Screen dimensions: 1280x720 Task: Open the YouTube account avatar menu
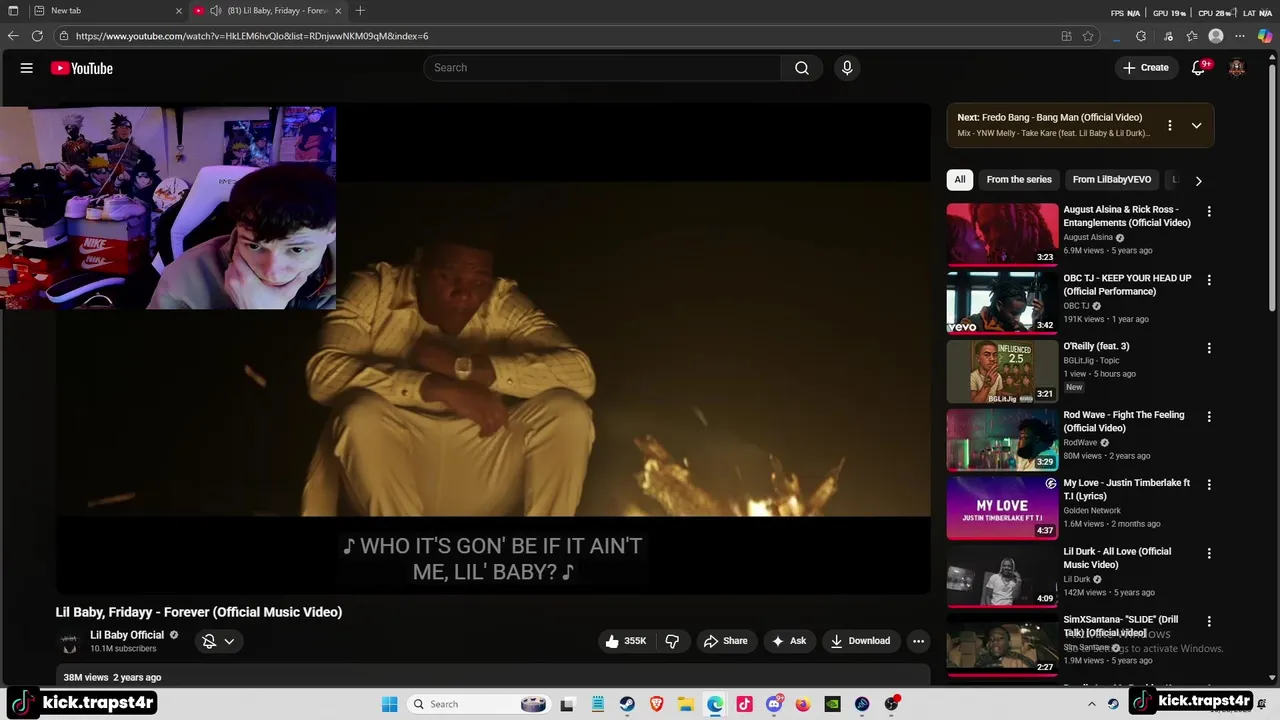(x=1237, y=68)
